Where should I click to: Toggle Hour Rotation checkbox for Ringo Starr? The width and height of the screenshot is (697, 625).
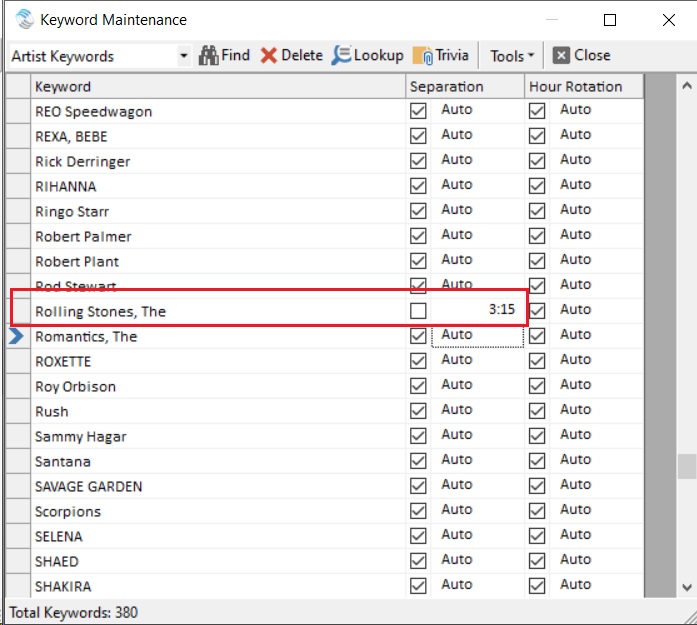[537, 211]
